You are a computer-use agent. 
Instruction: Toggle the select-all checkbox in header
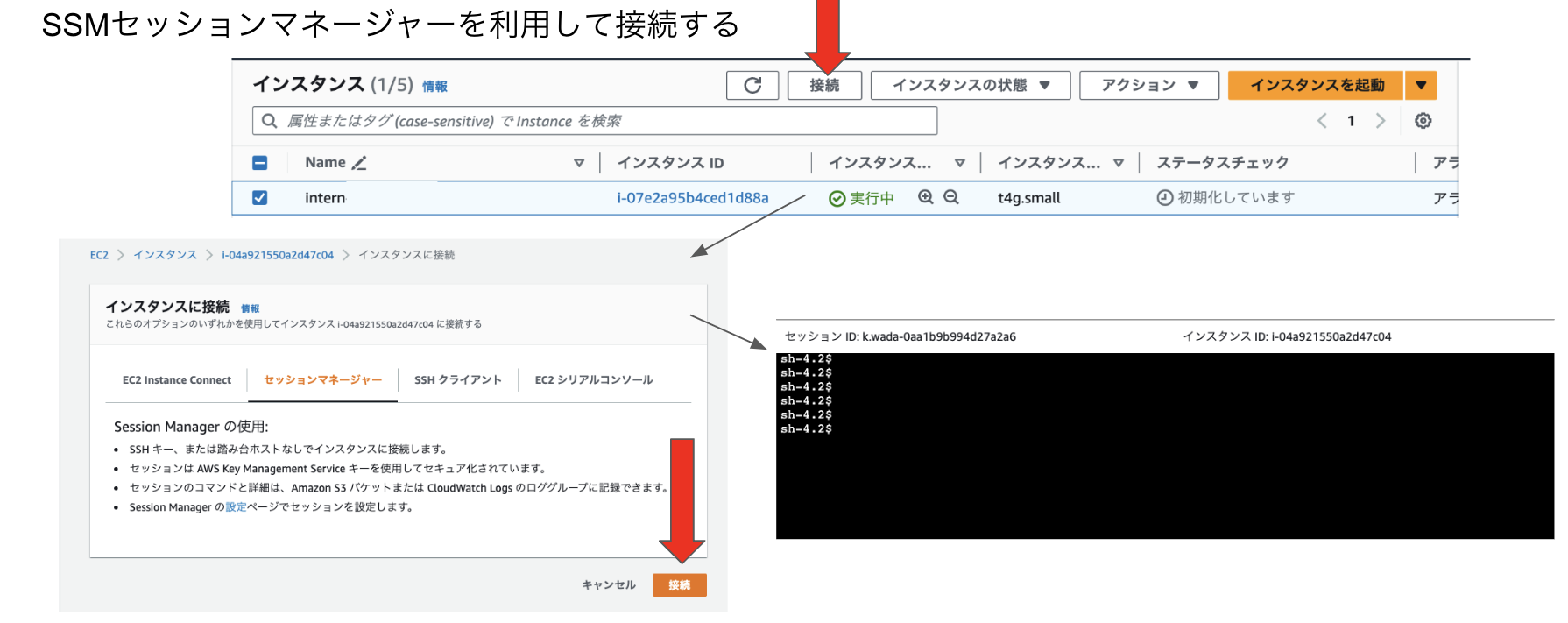click(x=259, y=163)
